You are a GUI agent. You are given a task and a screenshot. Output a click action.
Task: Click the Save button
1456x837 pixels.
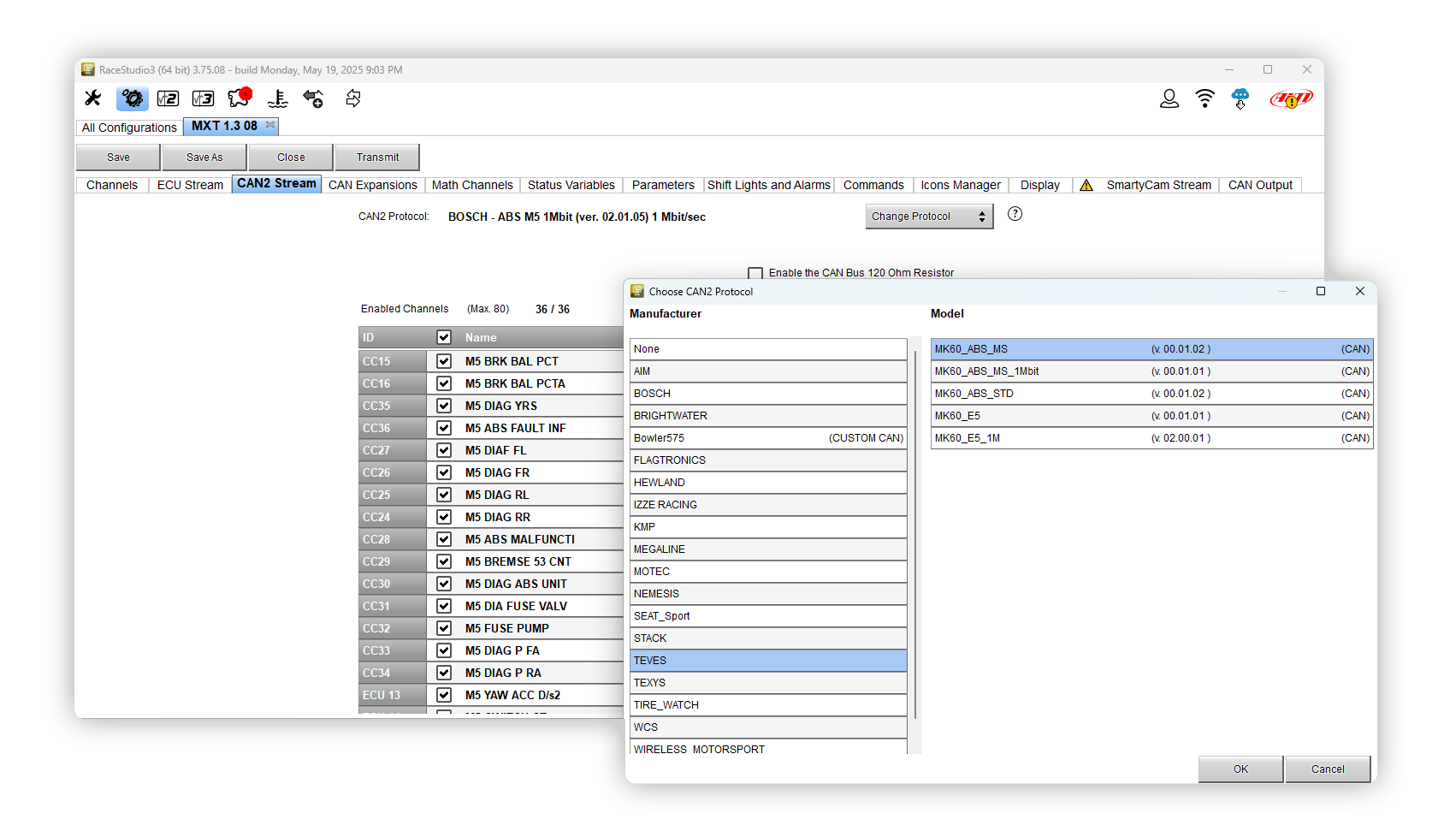click(x=118, y=157)
